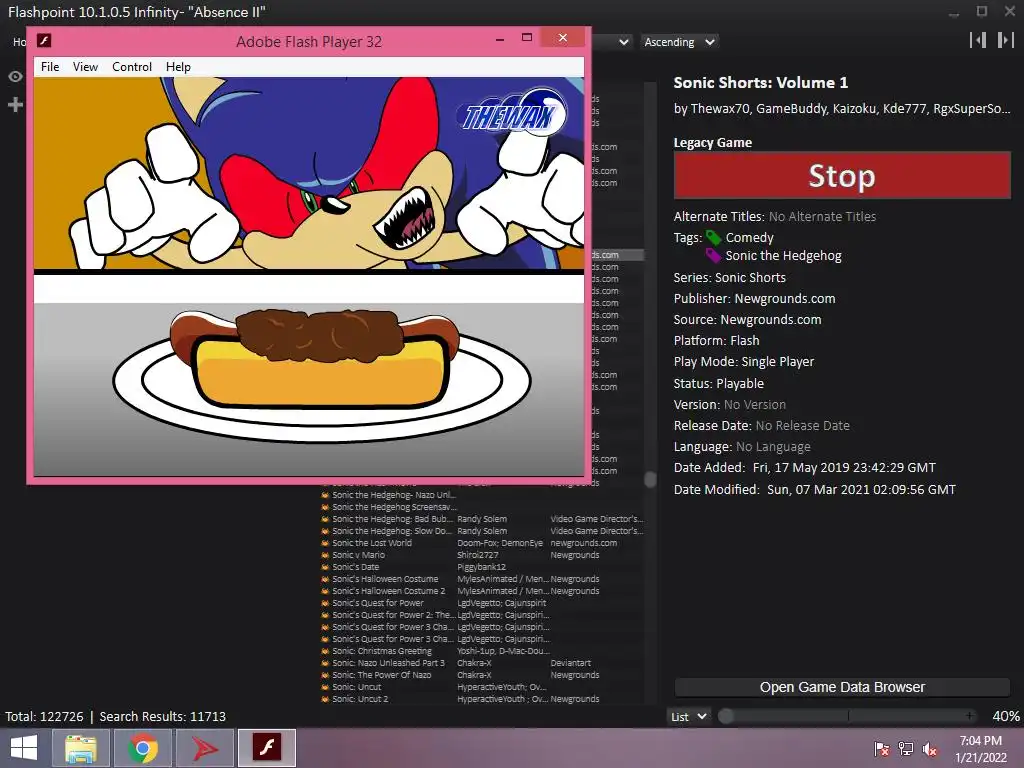
Task: Click the Flash animation stage showing hot dog
Action: pyautogui.click(x=309, y=277)
